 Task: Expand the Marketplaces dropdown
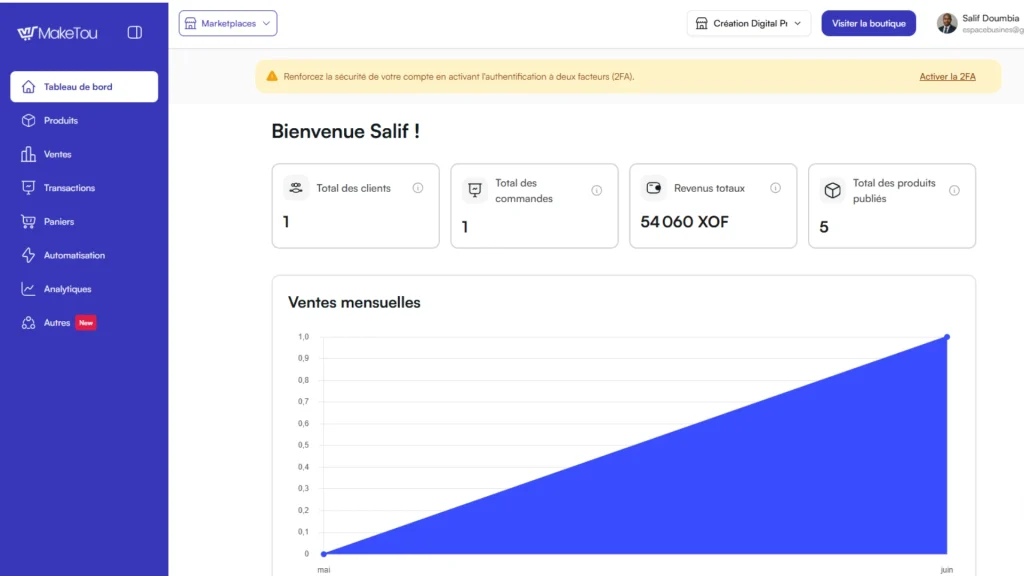[x=228, y=24]
